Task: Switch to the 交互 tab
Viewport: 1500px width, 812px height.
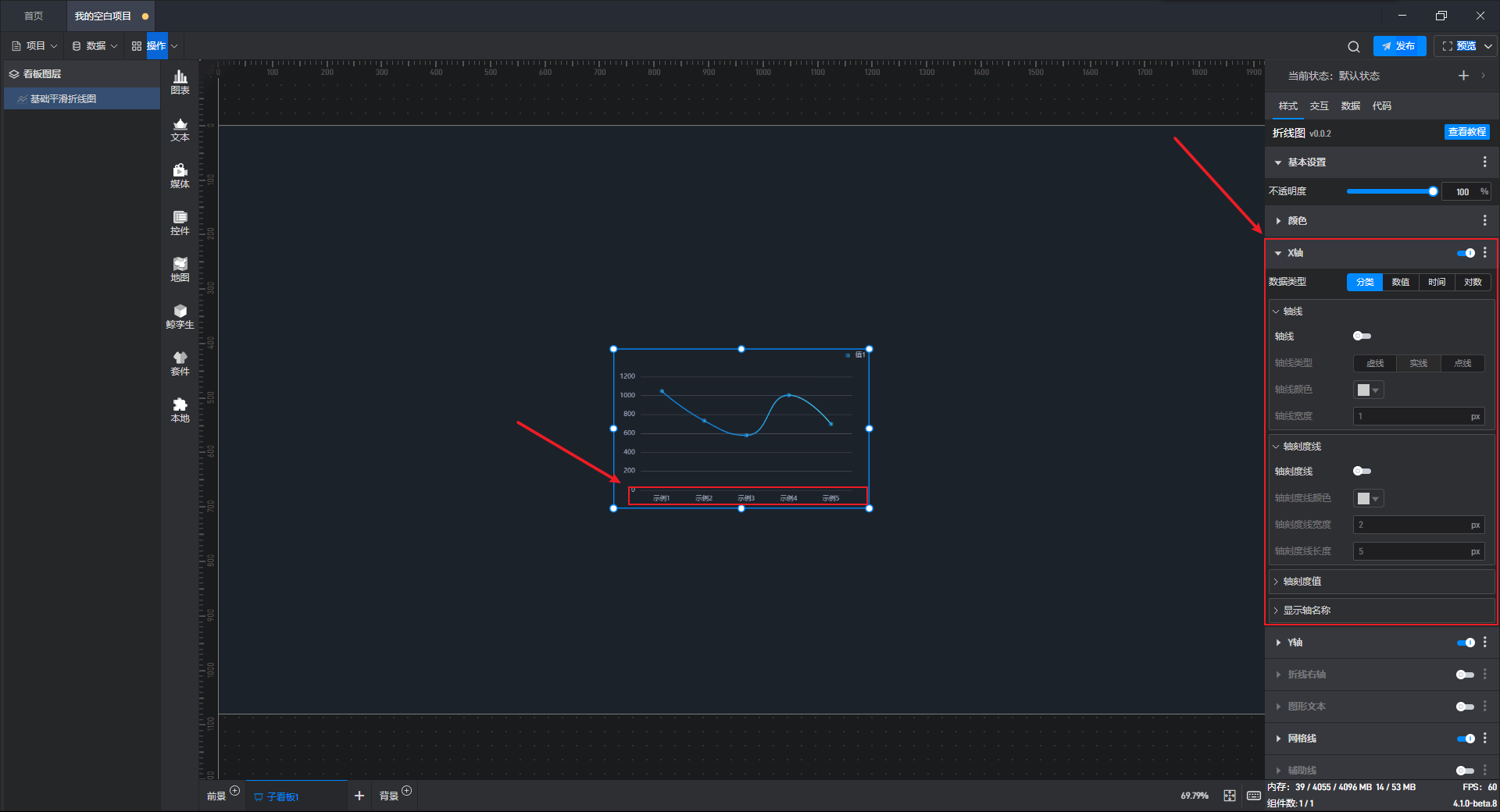Action: (x=1320, y=106)
